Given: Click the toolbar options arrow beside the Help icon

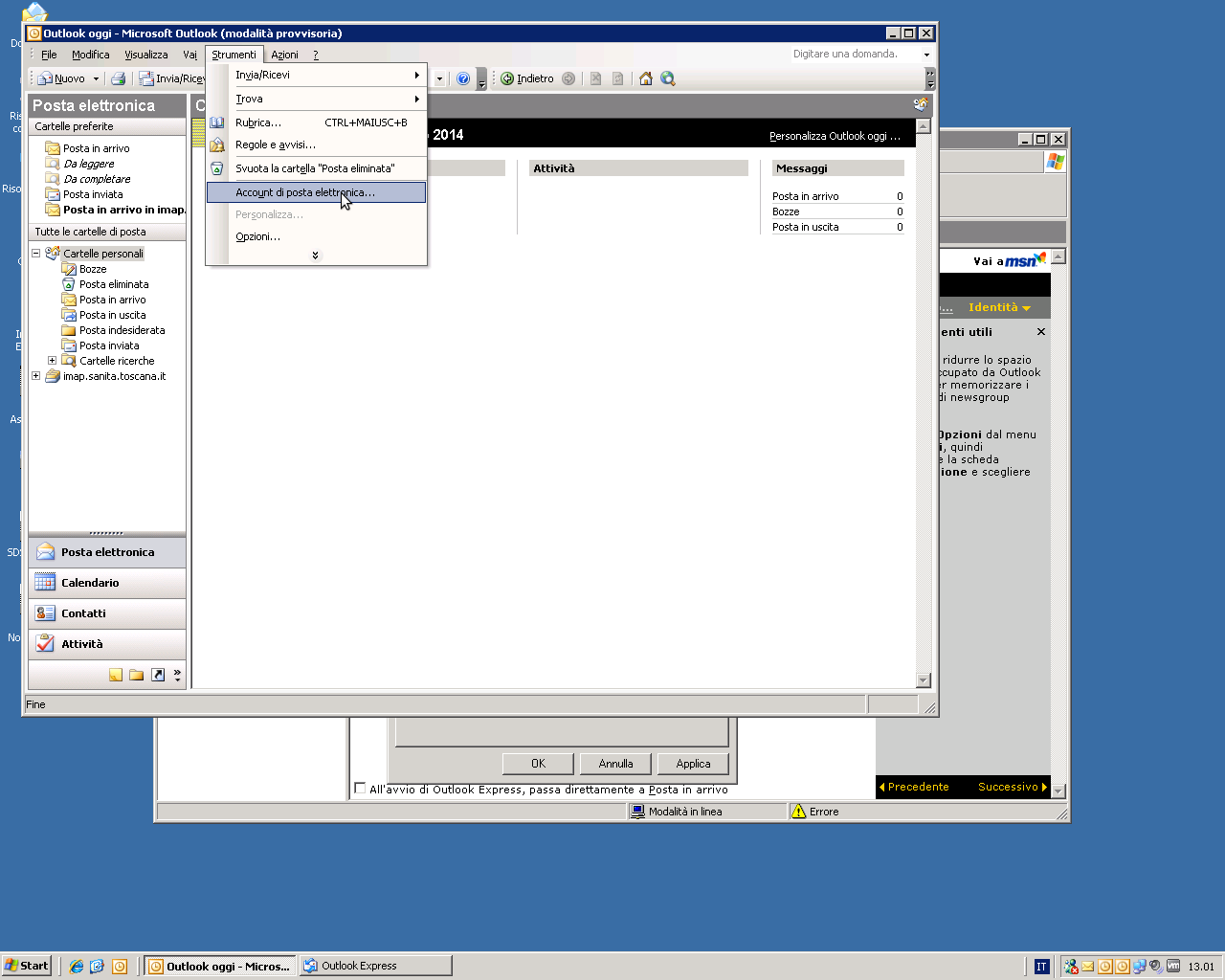Looking at the screenshot, I should click(x=482, y=79).
